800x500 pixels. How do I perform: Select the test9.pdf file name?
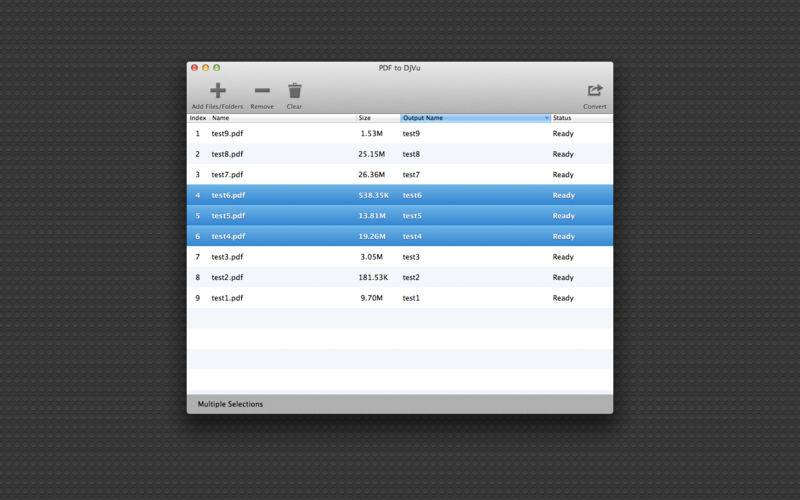coord(227,134)
